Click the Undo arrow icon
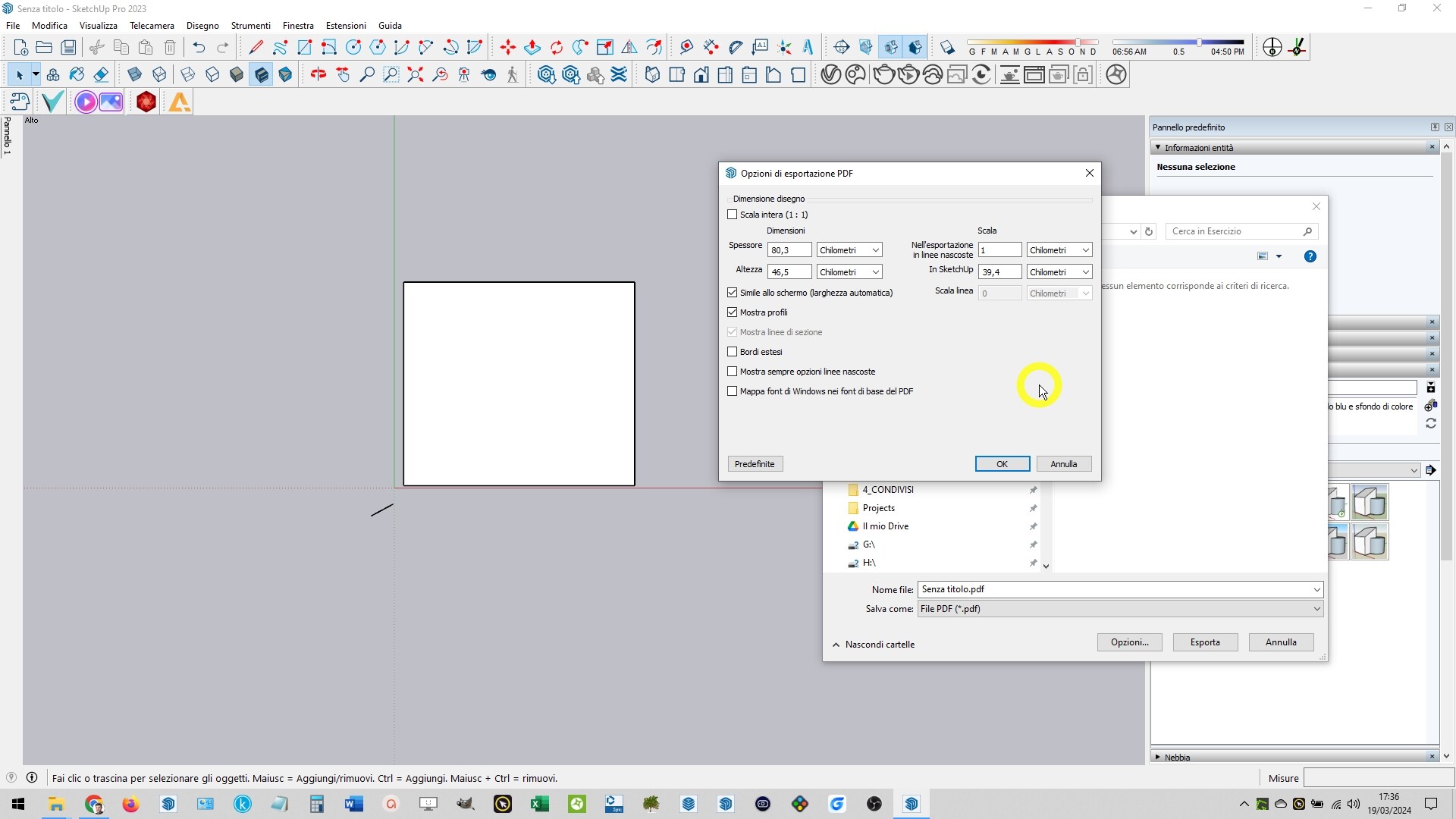Image resolution: width=1456 pixels, height=819 pixels. (x=199, y=48)
